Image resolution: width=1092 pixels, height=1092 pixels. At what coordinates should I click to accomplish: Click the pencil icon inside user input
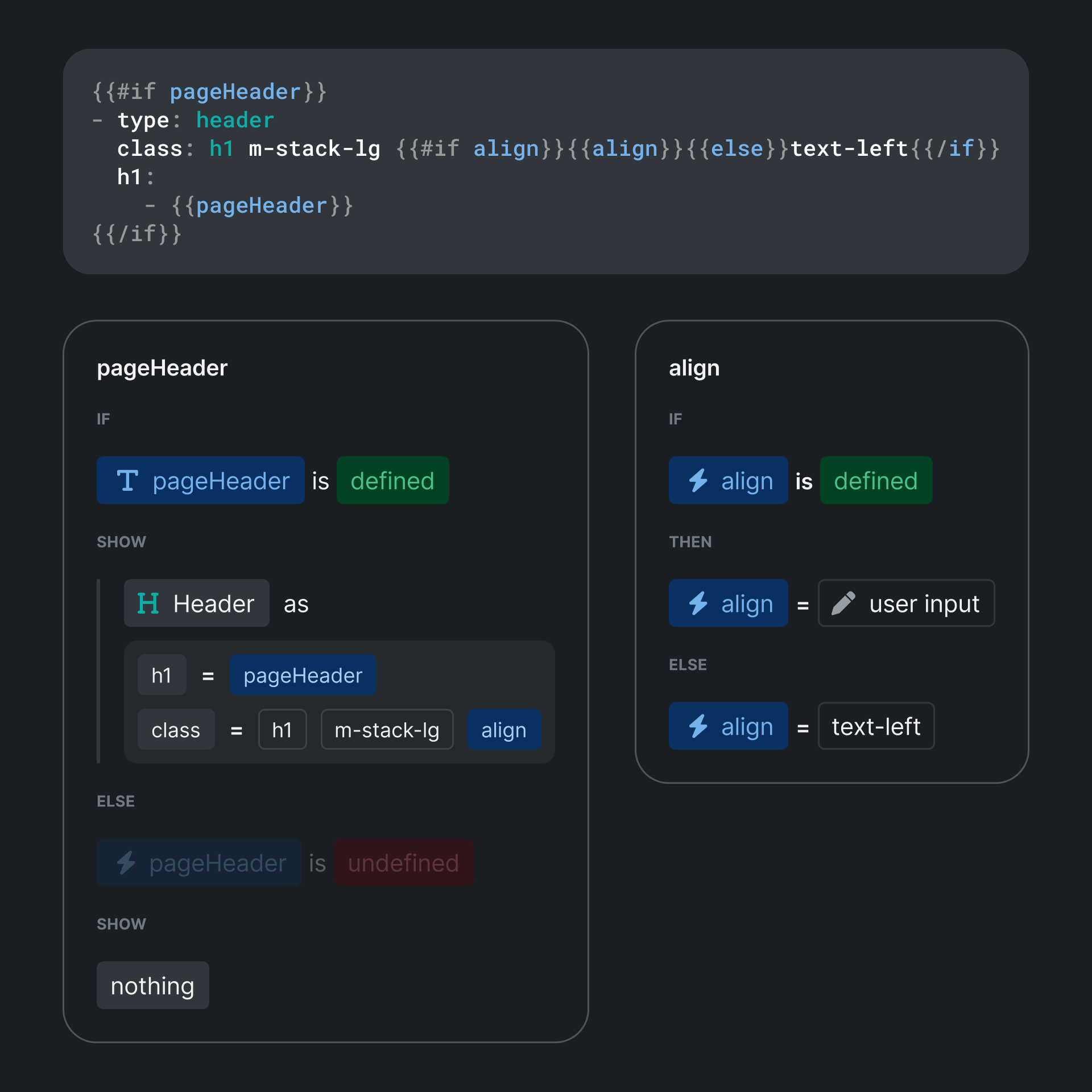(x=843, y=603)
